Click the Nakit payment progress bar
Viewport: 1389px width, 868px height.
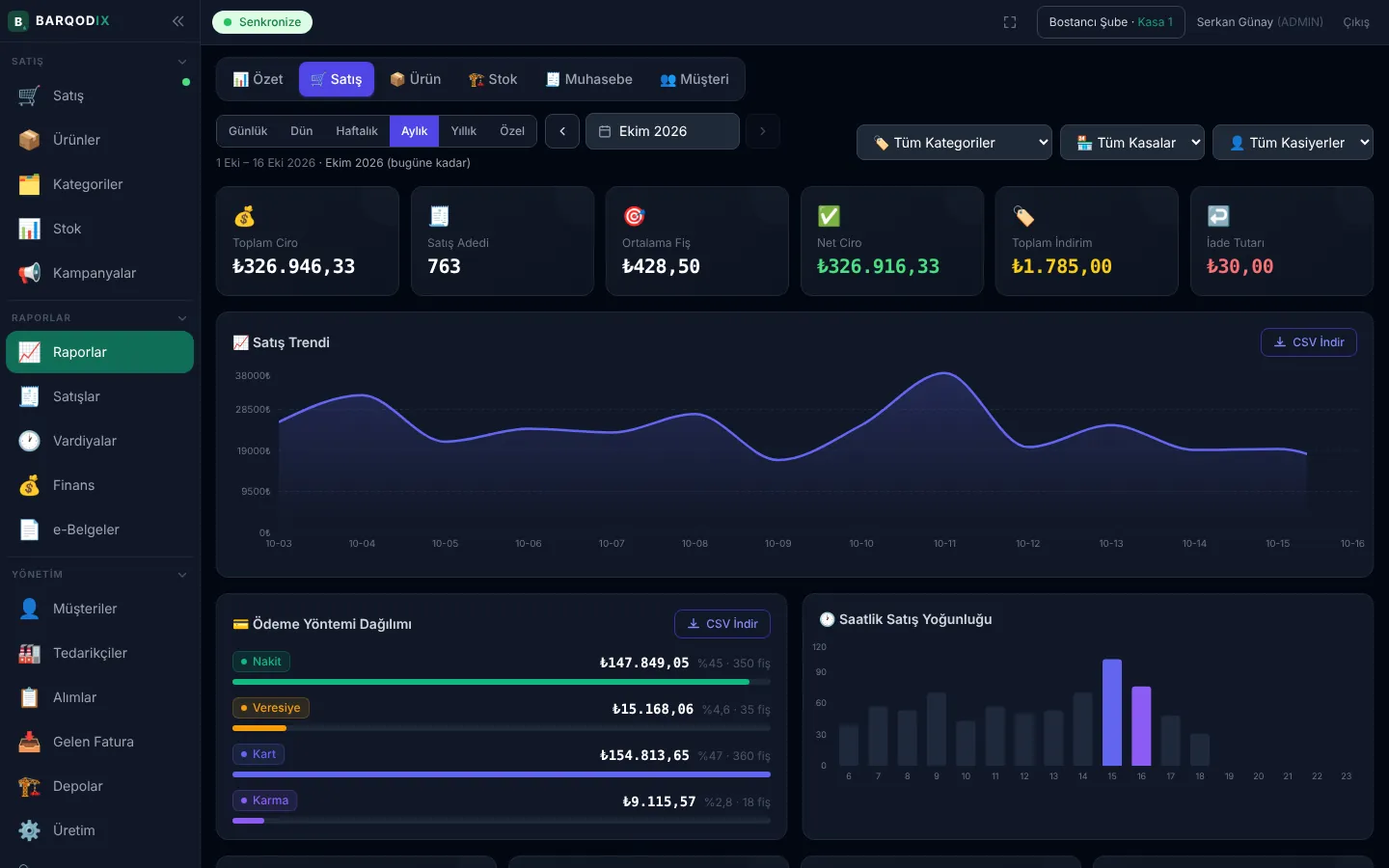[x=502, y=682]
